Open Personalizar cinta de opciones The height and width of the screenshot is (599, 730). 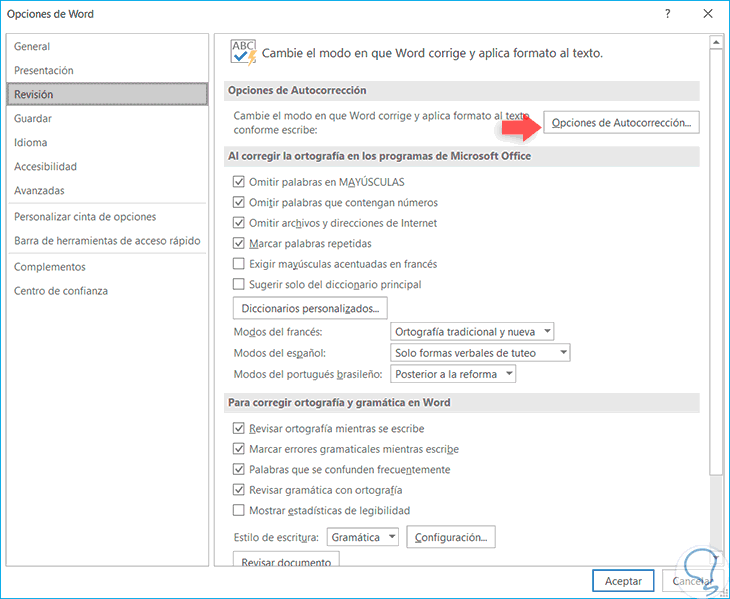[x=85, y=216]
